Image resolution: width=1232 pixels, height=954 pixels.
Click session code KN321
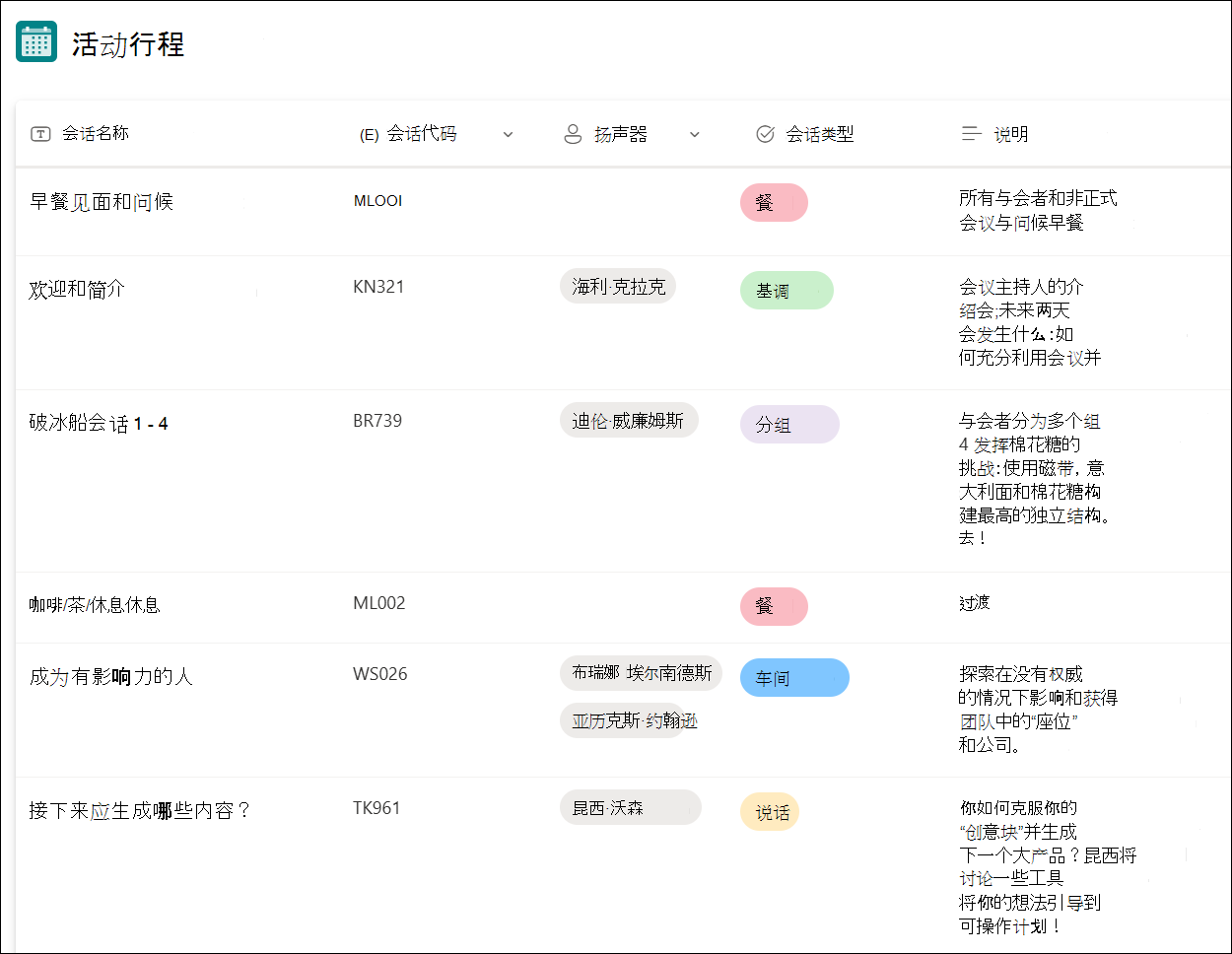[x=378, y=287]
